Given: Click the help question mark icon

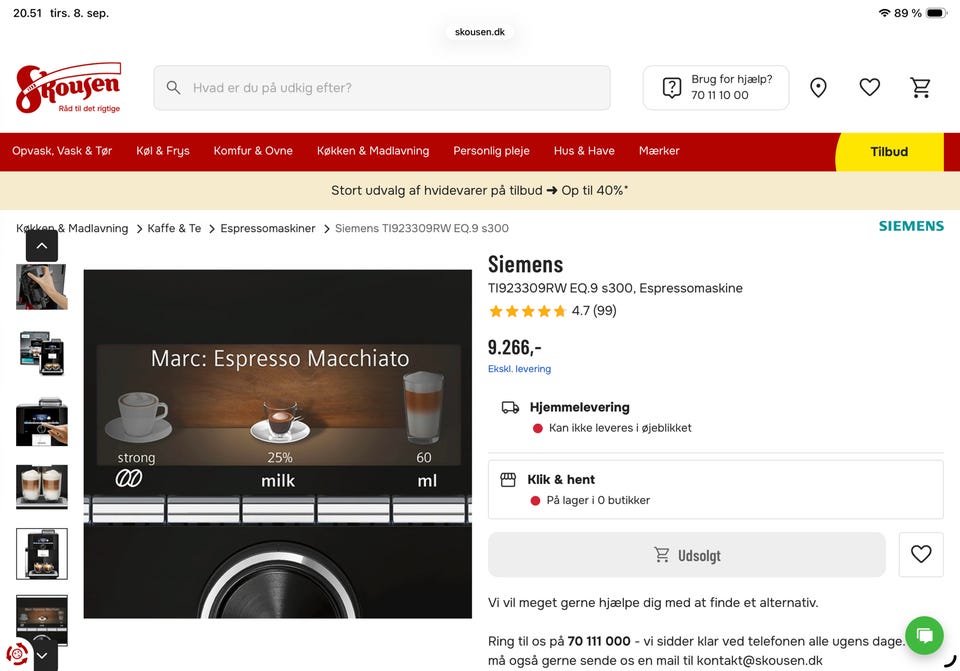Looking at the screenshot, I should [x=672, y=88].
